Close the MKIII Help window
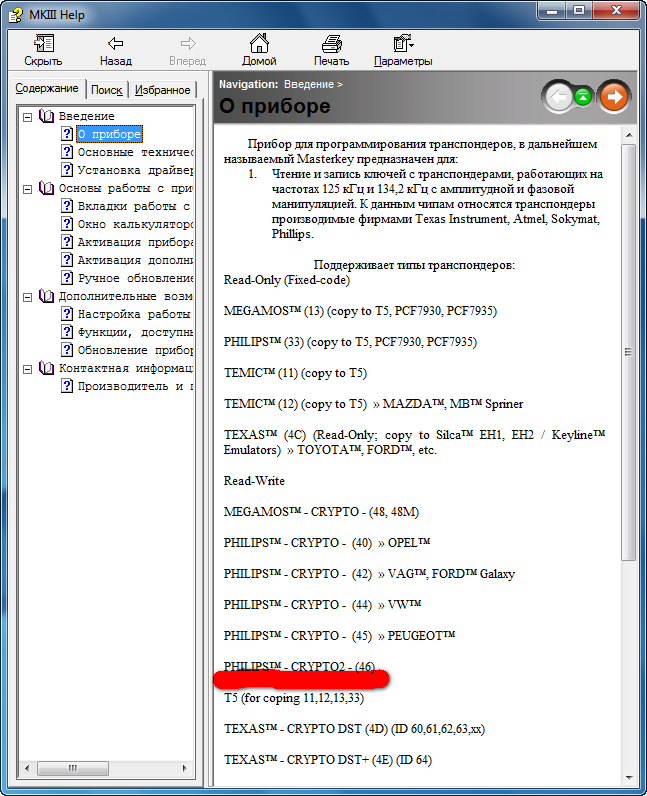 [x=616, y=11]
